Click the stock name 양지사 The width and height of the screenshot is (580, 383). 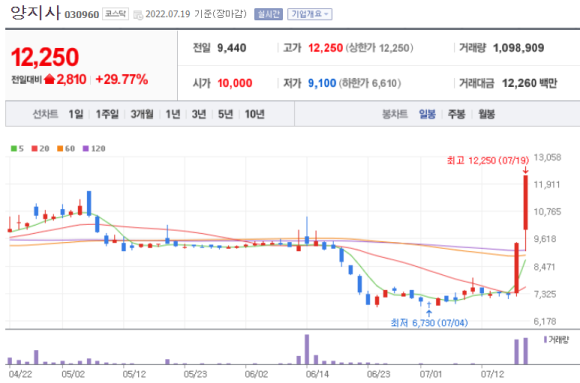pos(36,13)
